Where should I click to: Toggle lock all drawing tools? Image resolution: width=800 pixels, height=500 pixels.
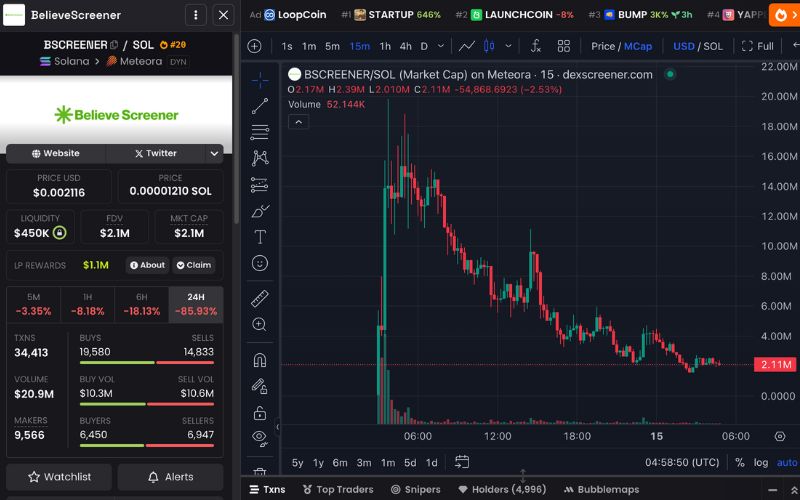tap(260, 412)
